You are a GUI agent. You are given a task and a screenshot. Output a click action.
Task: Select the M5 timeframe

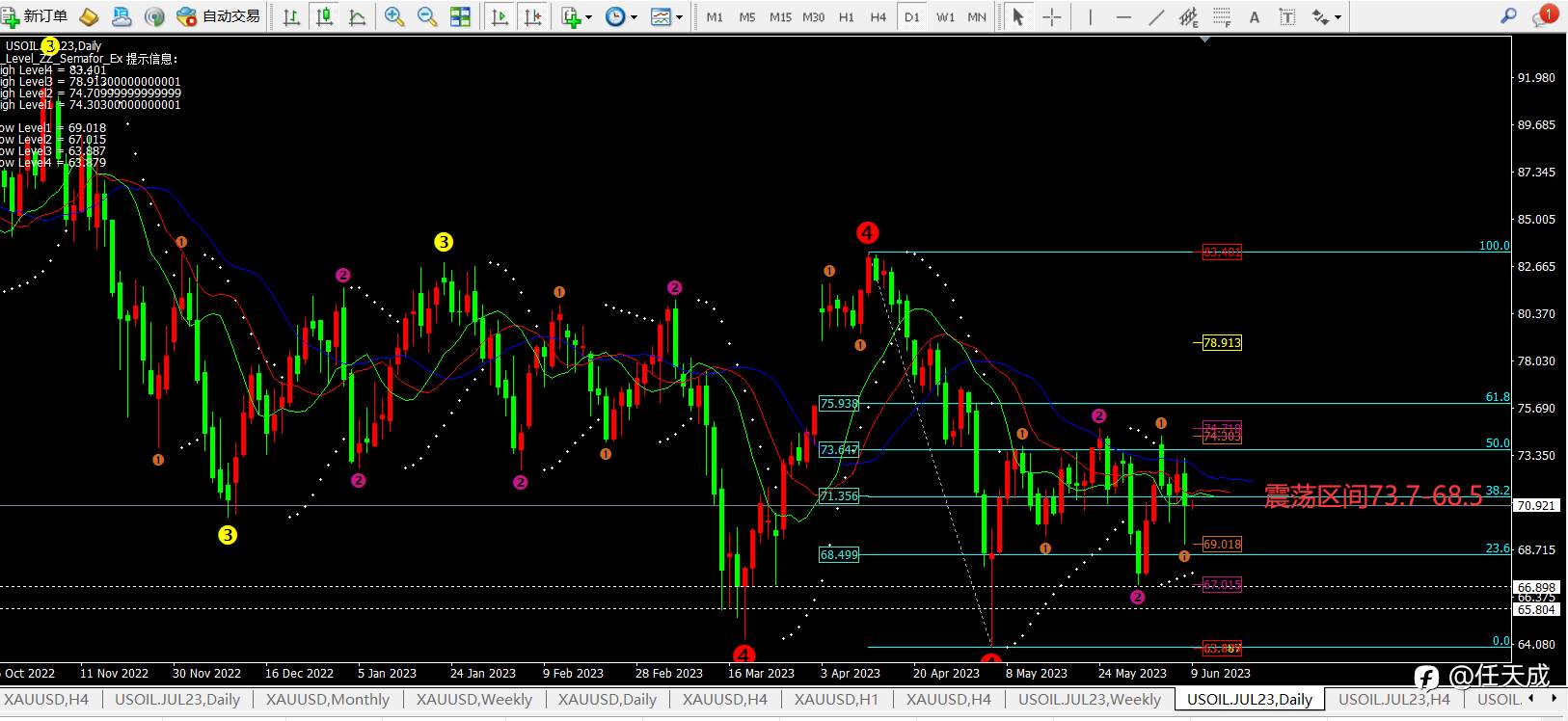[x=747, y=17]
